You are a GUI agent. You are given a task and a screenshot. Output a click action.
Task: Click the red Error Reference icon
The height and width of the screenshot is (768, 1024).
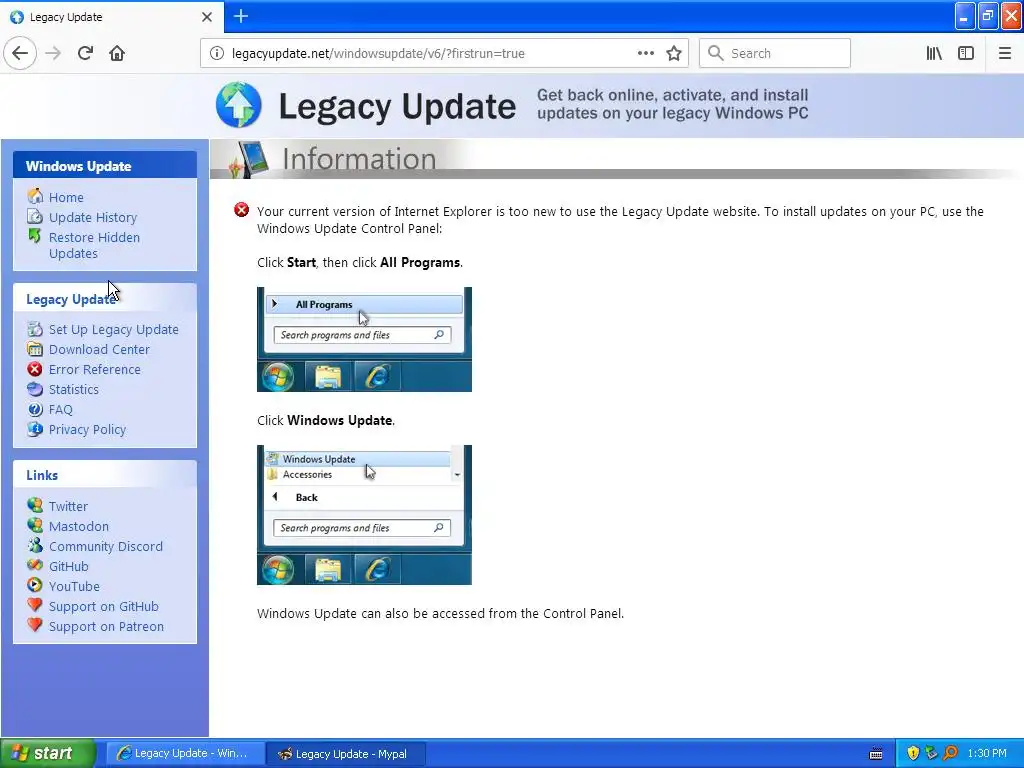35,369
